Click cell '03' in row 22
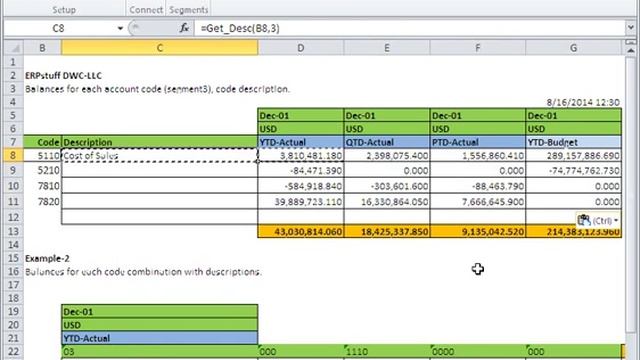Image resolution: width=640 pixels, height=360 pixels. [160, 351]
